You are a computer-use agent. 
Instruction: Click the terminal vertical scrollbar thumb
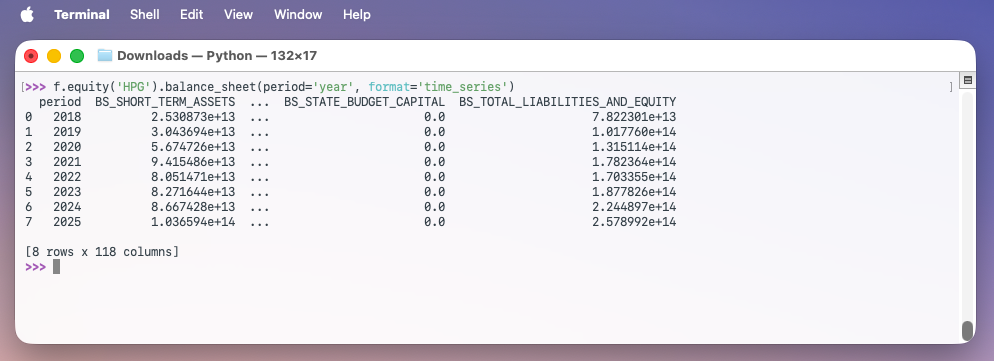(x=967, y=331)
